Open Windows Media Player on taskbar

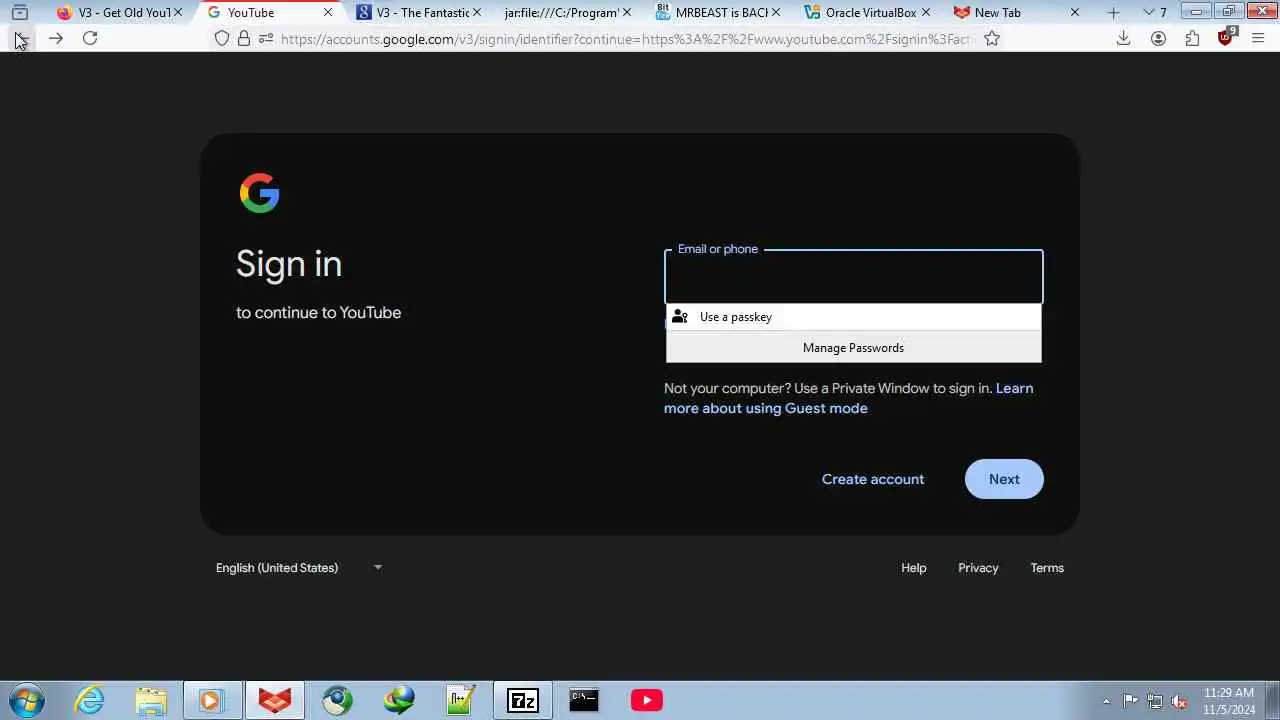pyautogui.click(x=212, y=701)
